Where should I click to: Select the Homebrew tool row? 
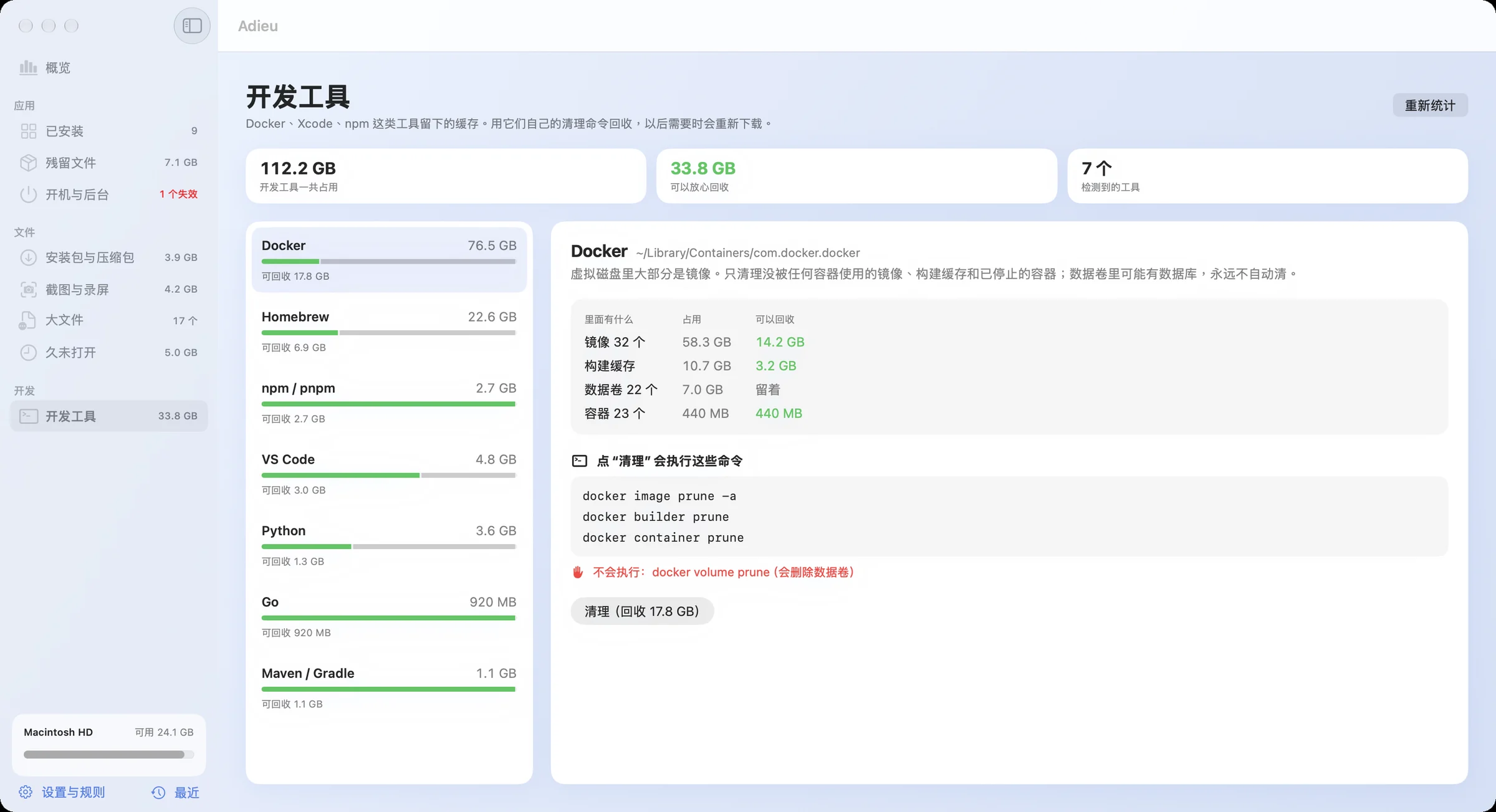pyautogui.click(x=389, y=331)
